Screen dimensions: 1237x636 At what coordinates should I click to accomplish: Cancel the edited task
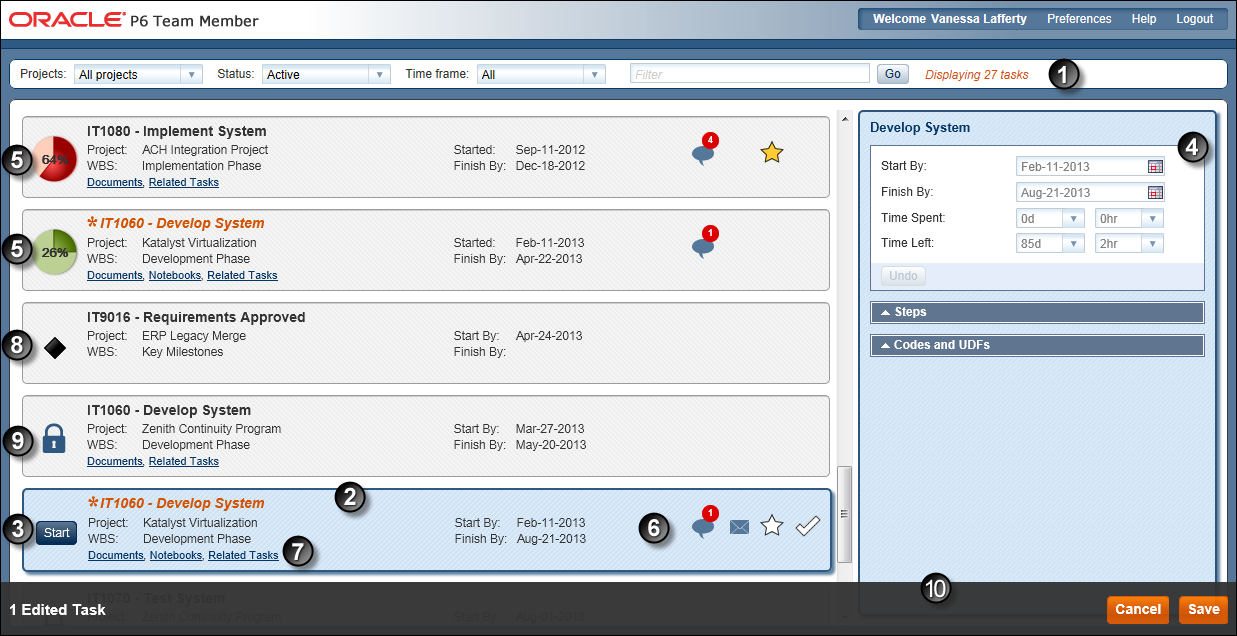point(1138,609)
